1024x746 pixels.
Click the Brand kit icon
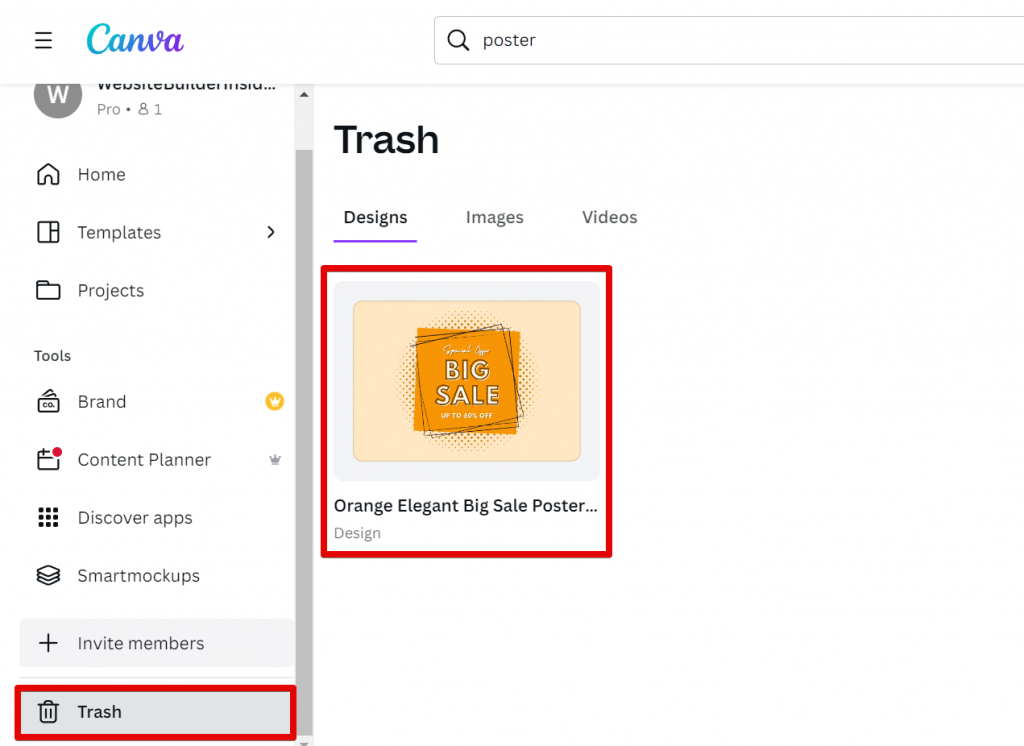point(48,402)
